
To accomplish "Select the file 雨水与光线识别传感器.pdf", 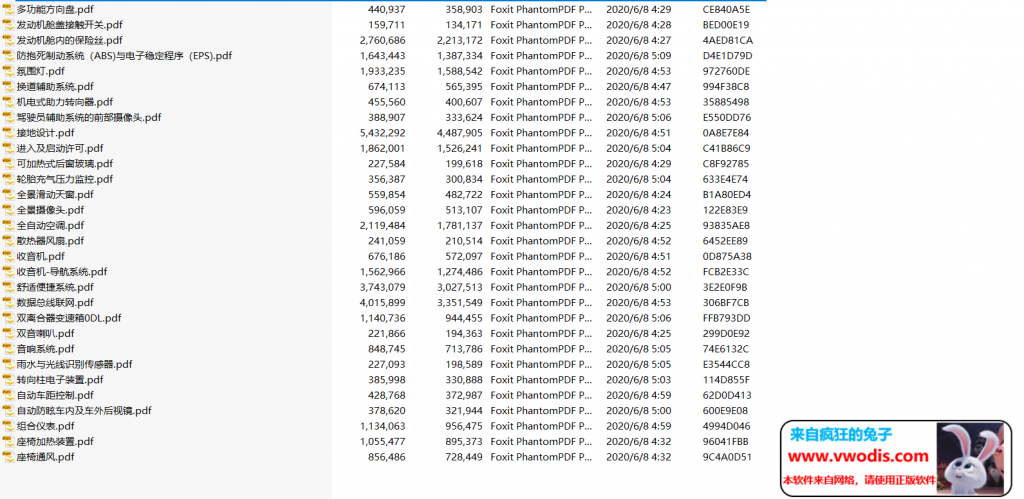I will [74, 364].
